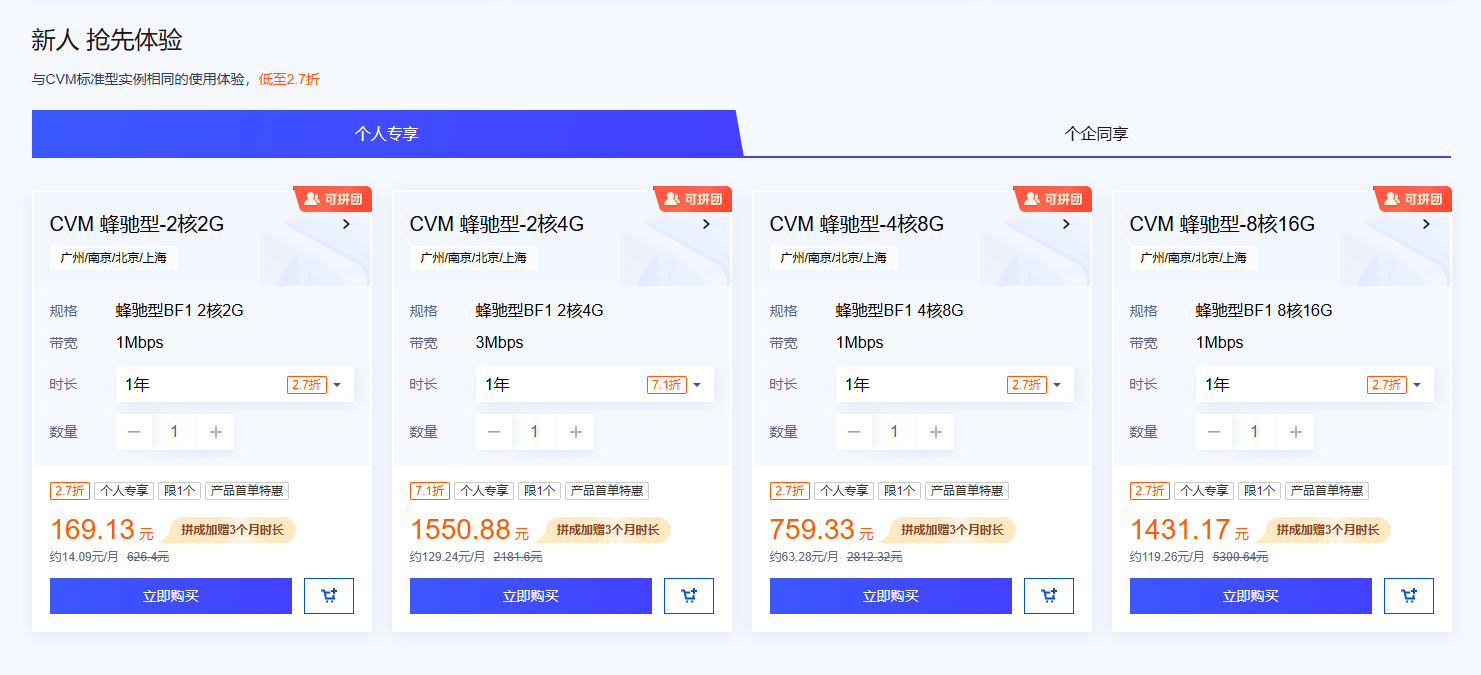1481x675 pixels.
Task: Click 拼成加赠3个月时长 on 1550.88元 card
Action: point(606,530)
